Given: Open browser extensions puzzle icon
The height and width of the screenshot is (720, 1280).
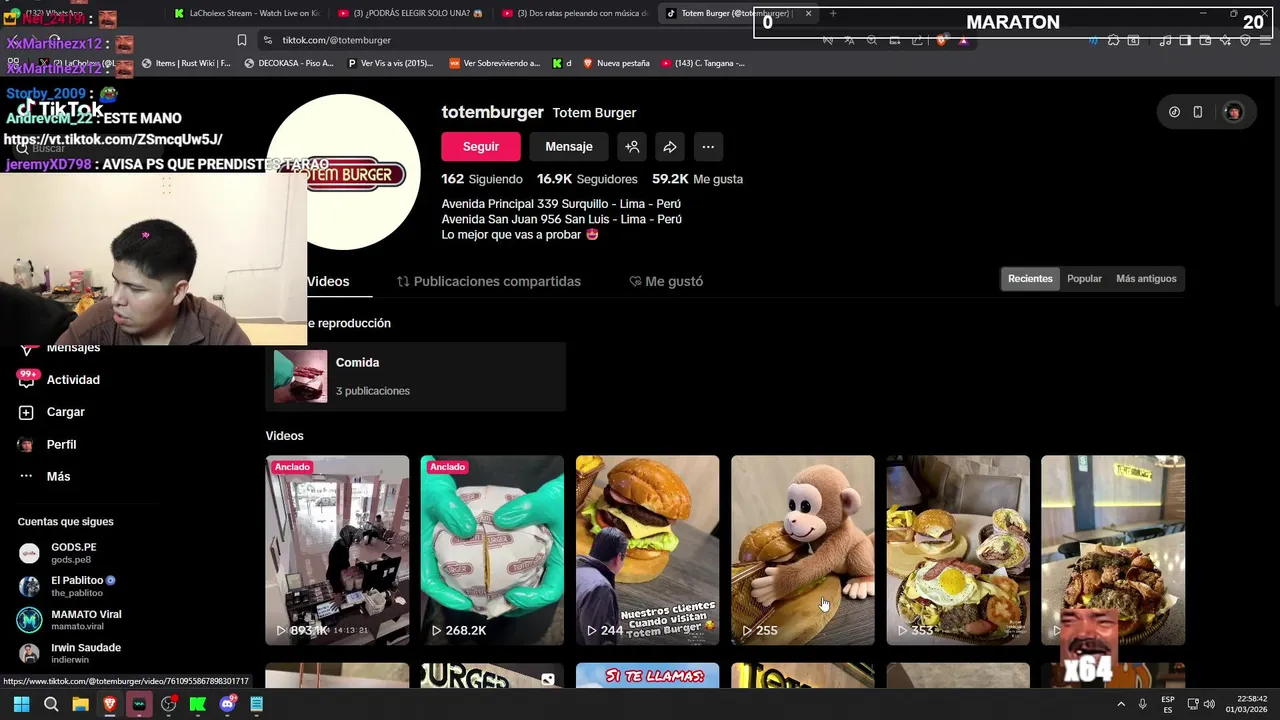Looking at the screenshot, I should 1113,40.
